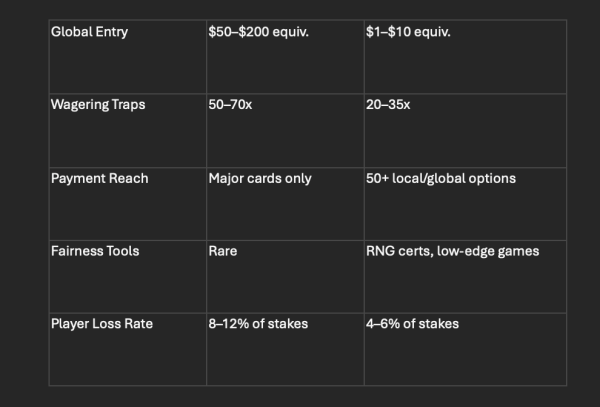The width and height of the screenshot is (600, 407).
Task: Click the word Entry in first row
Action: point(111,32)
